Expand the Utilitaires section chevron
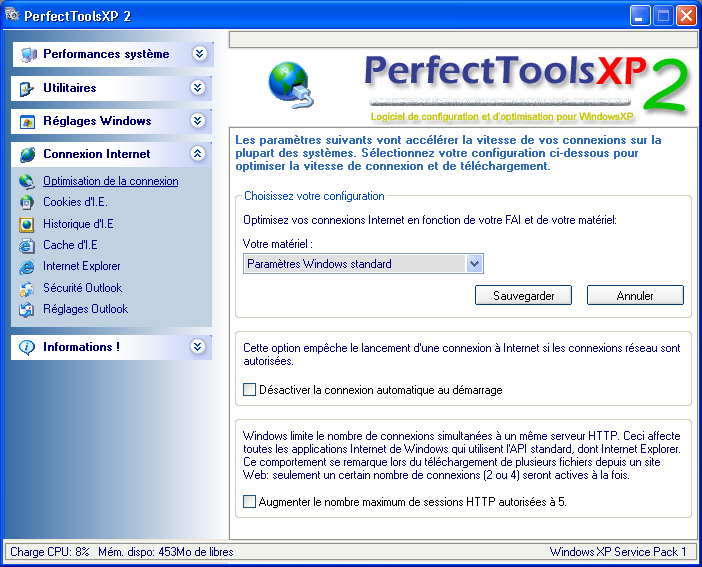Image resolution: width=702 pixels, height=567 pixels. (x=197, y=87)
